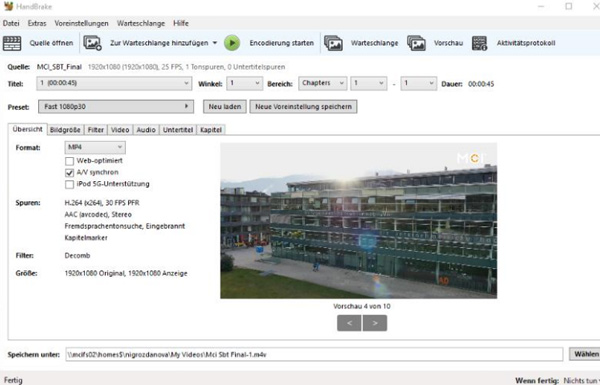
Task: Click the add-to-queue picture icon
Action: click(92, 43)
